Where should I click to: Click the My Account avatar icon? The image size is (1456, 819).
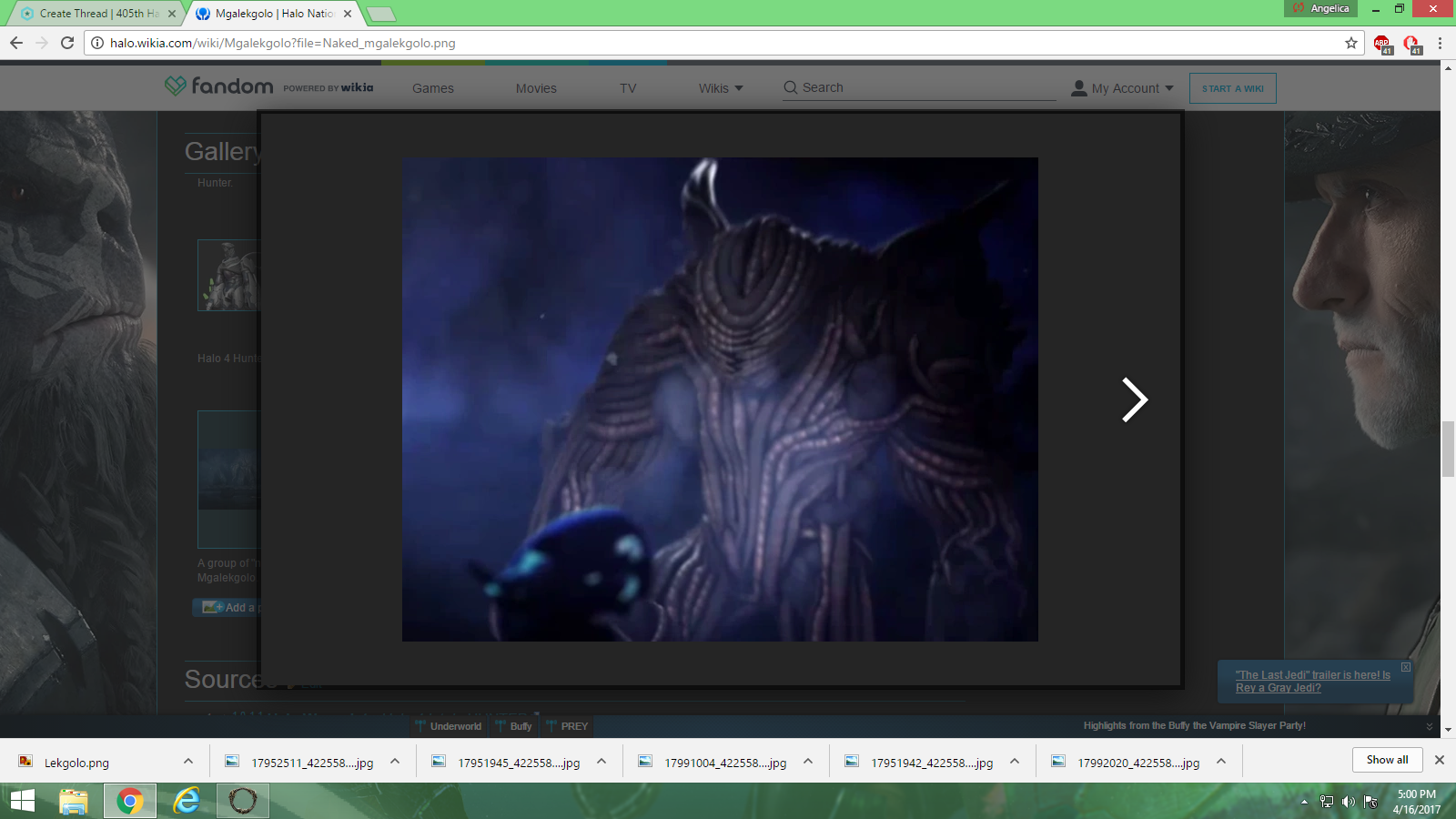coord(1079,87)
